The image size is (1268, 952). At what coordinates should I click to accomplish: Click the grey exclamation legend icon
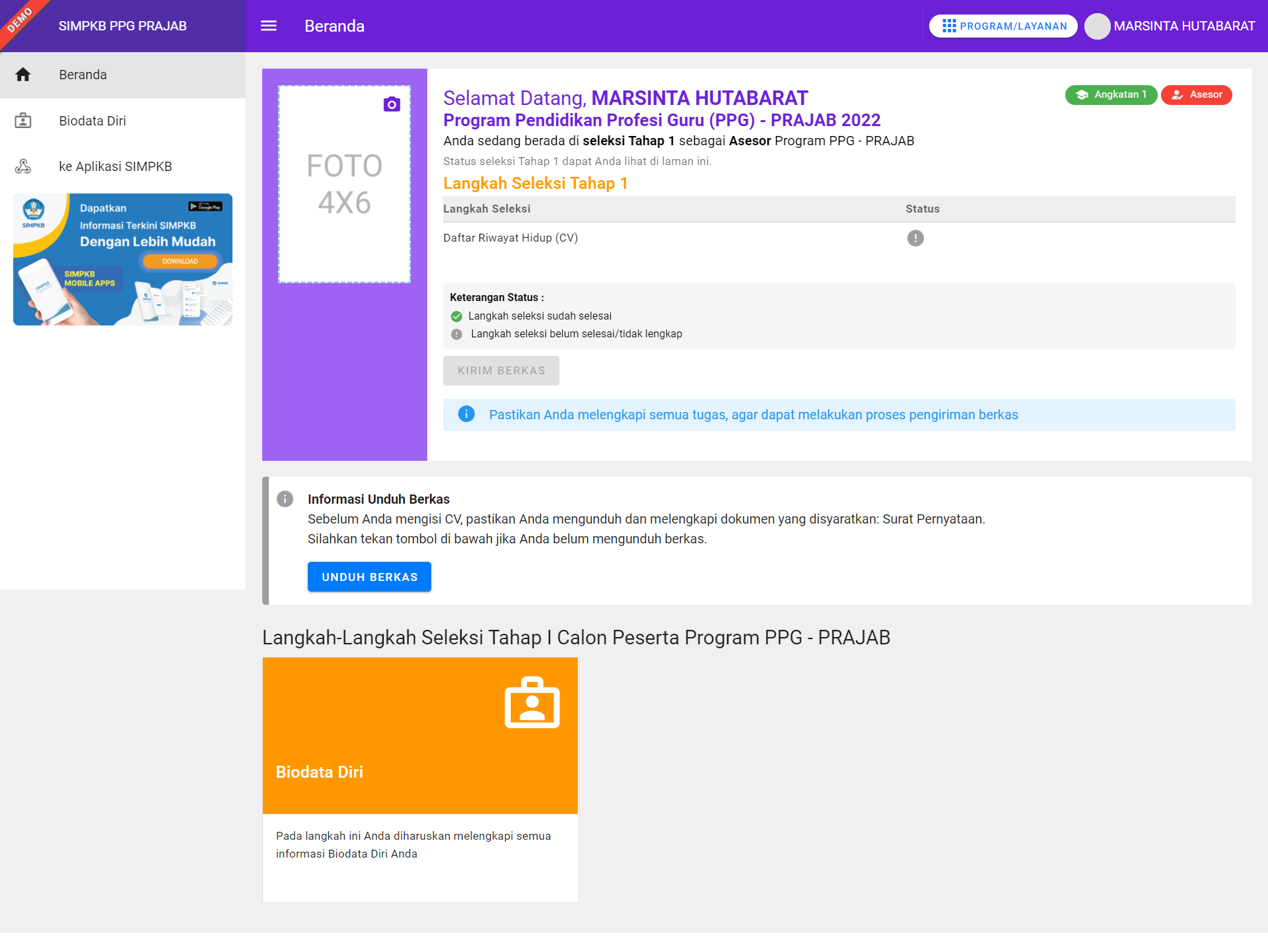click(x=456, y=334)
